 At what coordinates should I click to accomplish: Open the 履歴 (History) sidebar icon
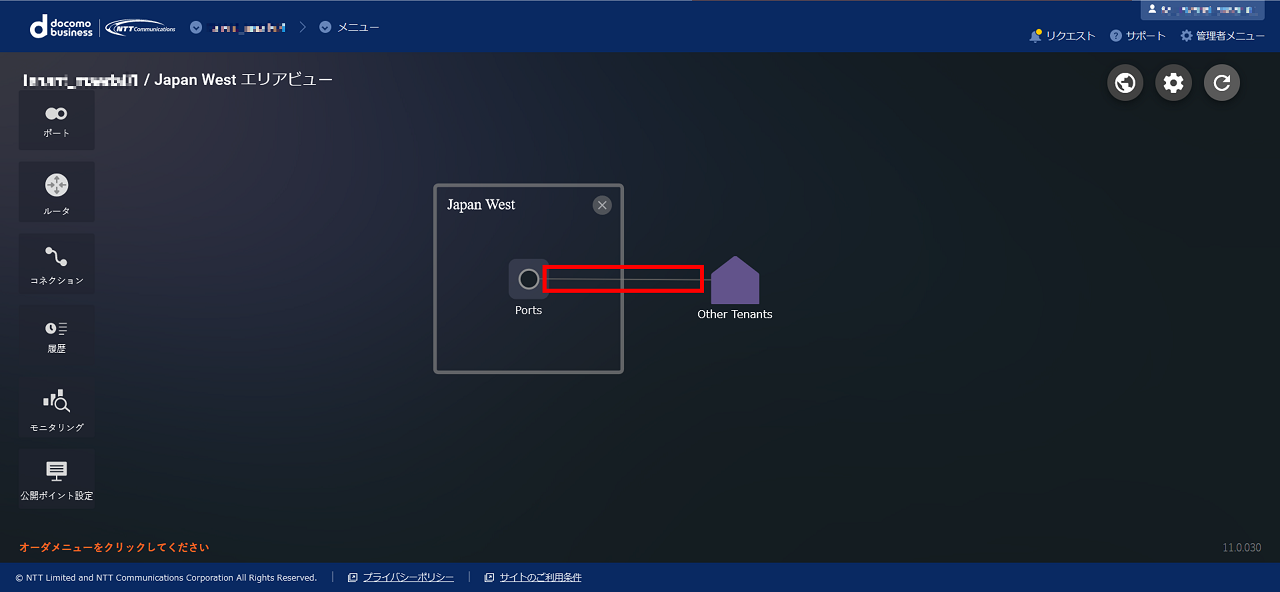[x=56, y=334]
